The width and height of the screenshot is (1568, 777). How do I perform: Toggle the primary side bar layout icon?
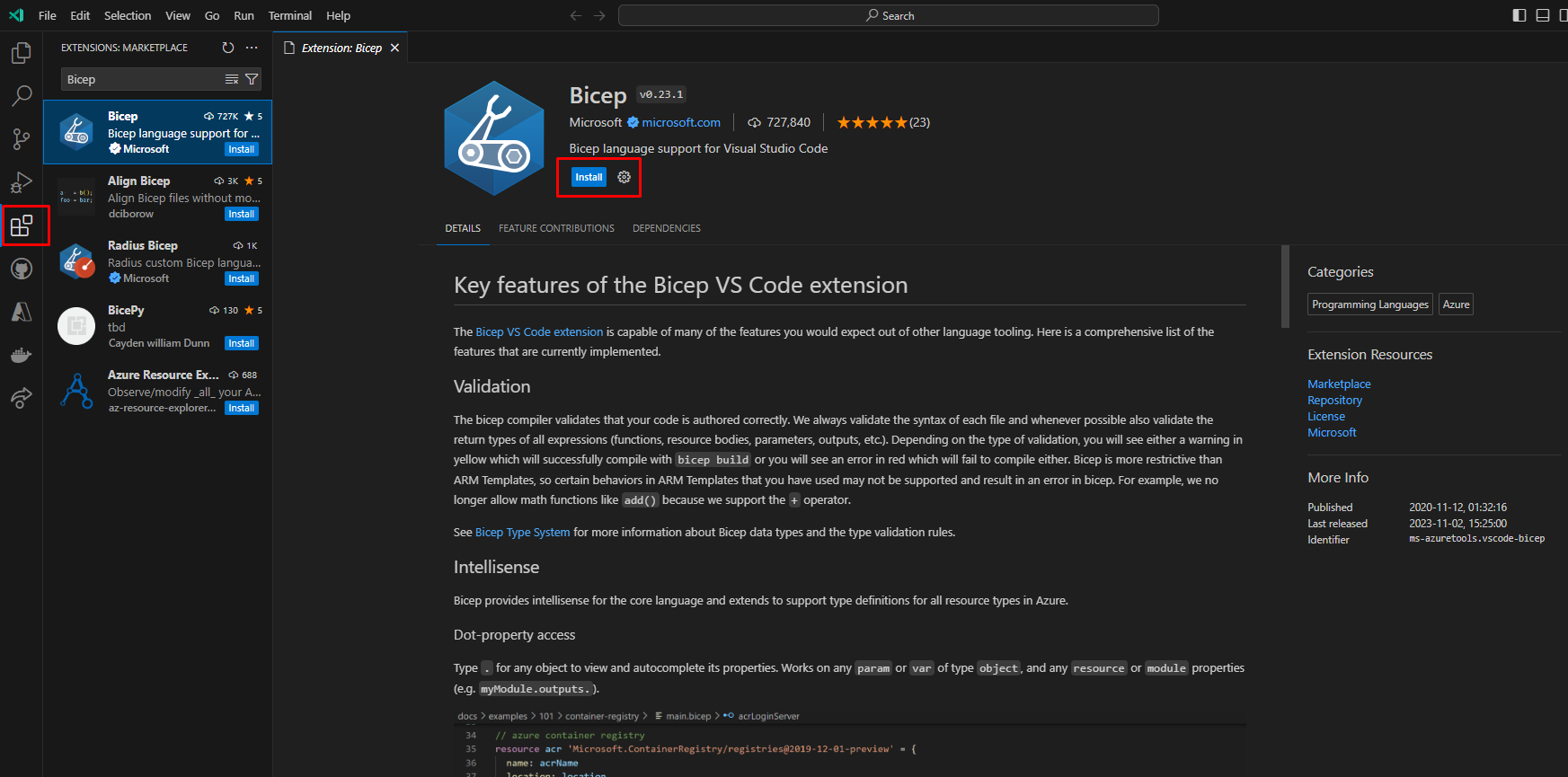[1519, 15]
